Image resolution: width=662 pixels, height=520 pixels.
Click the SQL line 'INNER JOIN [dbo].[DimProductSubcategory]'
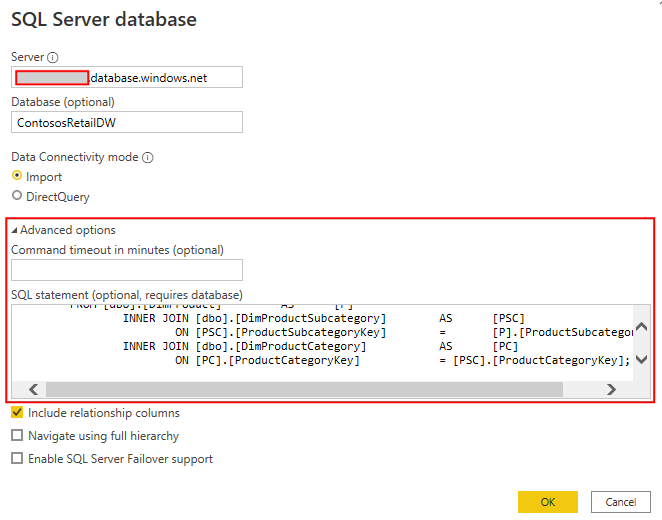255,318
